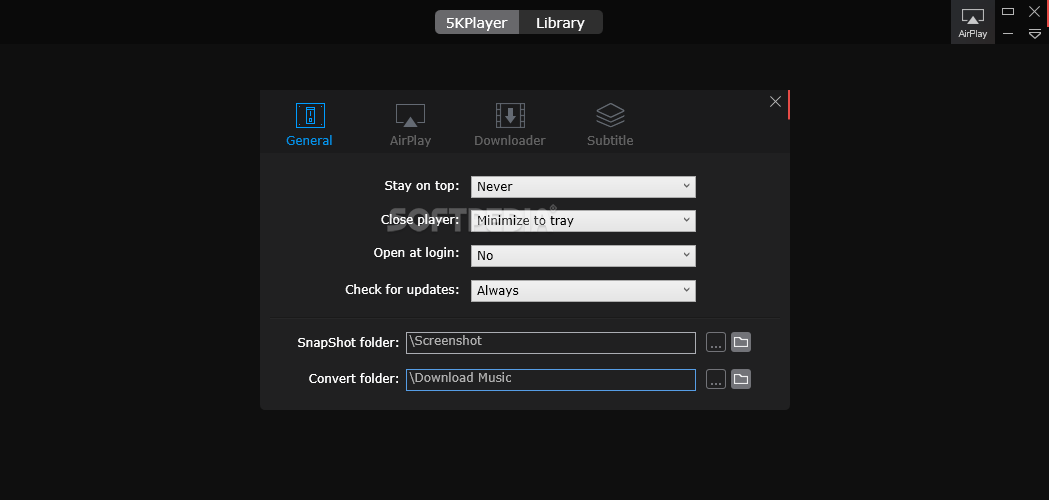Click the SnapShot folder path field

[x=551, y=343]
